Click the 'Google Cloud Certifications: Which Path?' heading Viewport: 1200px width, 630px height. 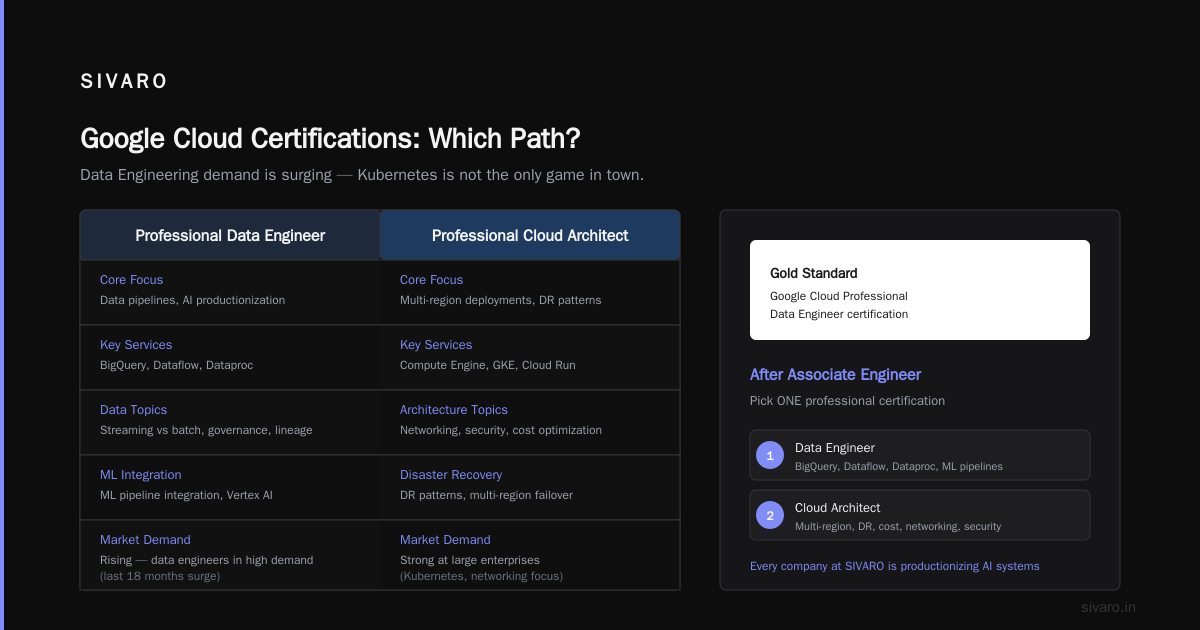click(330, 138)
